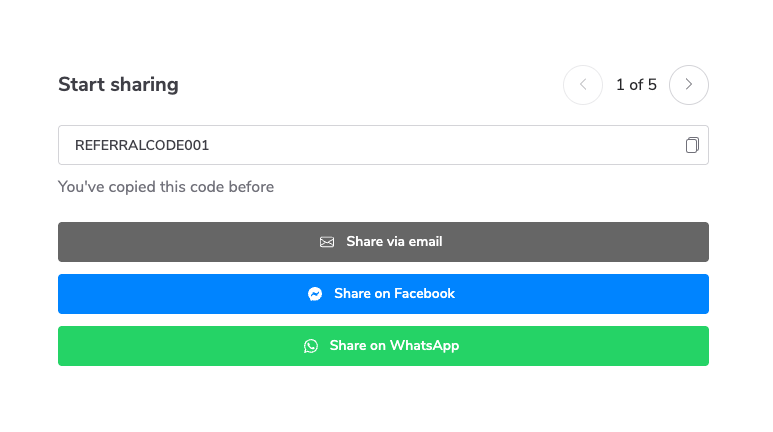Select the REFERRALCODE001 text
This screenshot has width=773, height=432.
click(142, 145)
